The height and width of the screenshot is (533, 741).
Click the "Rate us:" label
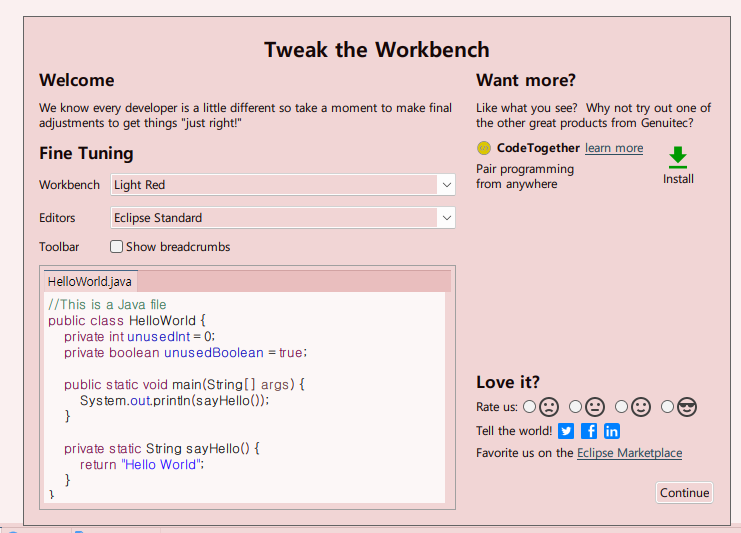pos(497,407)
